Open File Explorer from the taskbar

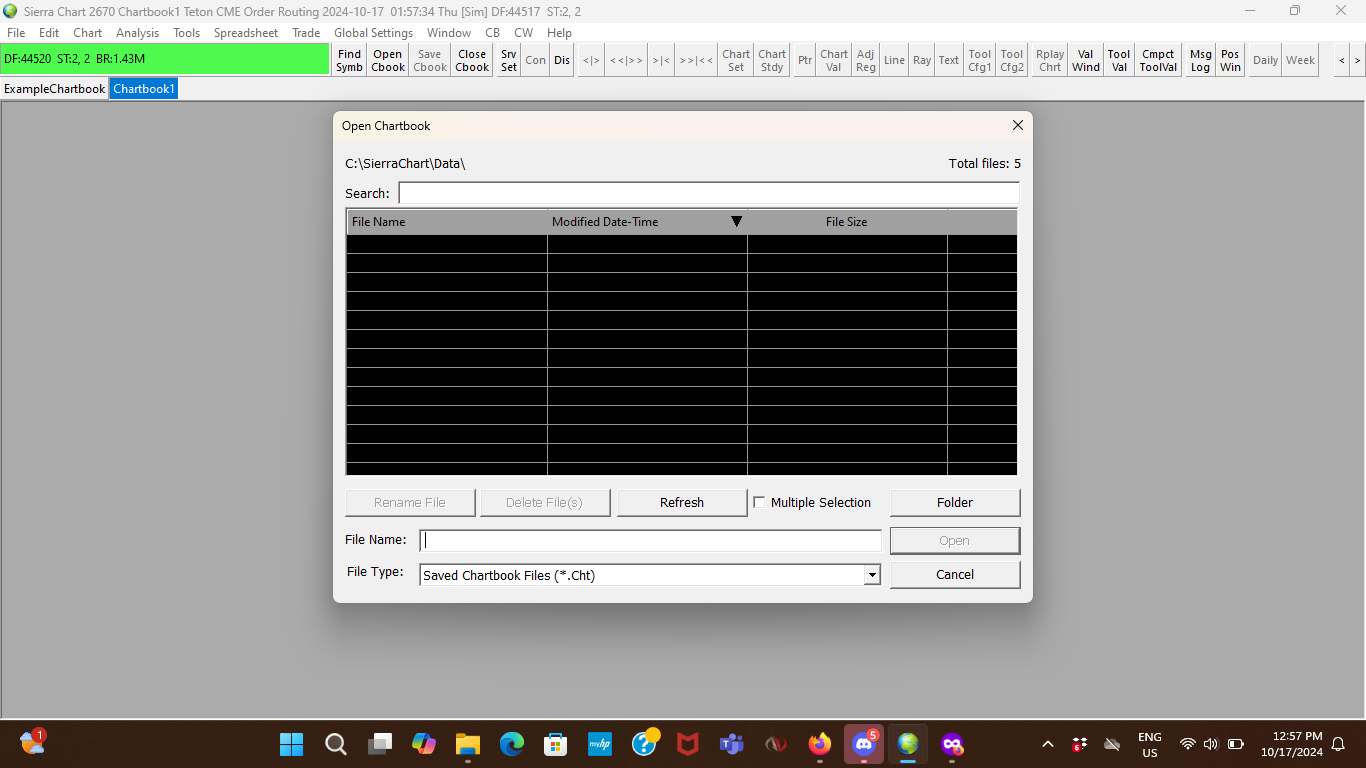click(x=468, y=744)
